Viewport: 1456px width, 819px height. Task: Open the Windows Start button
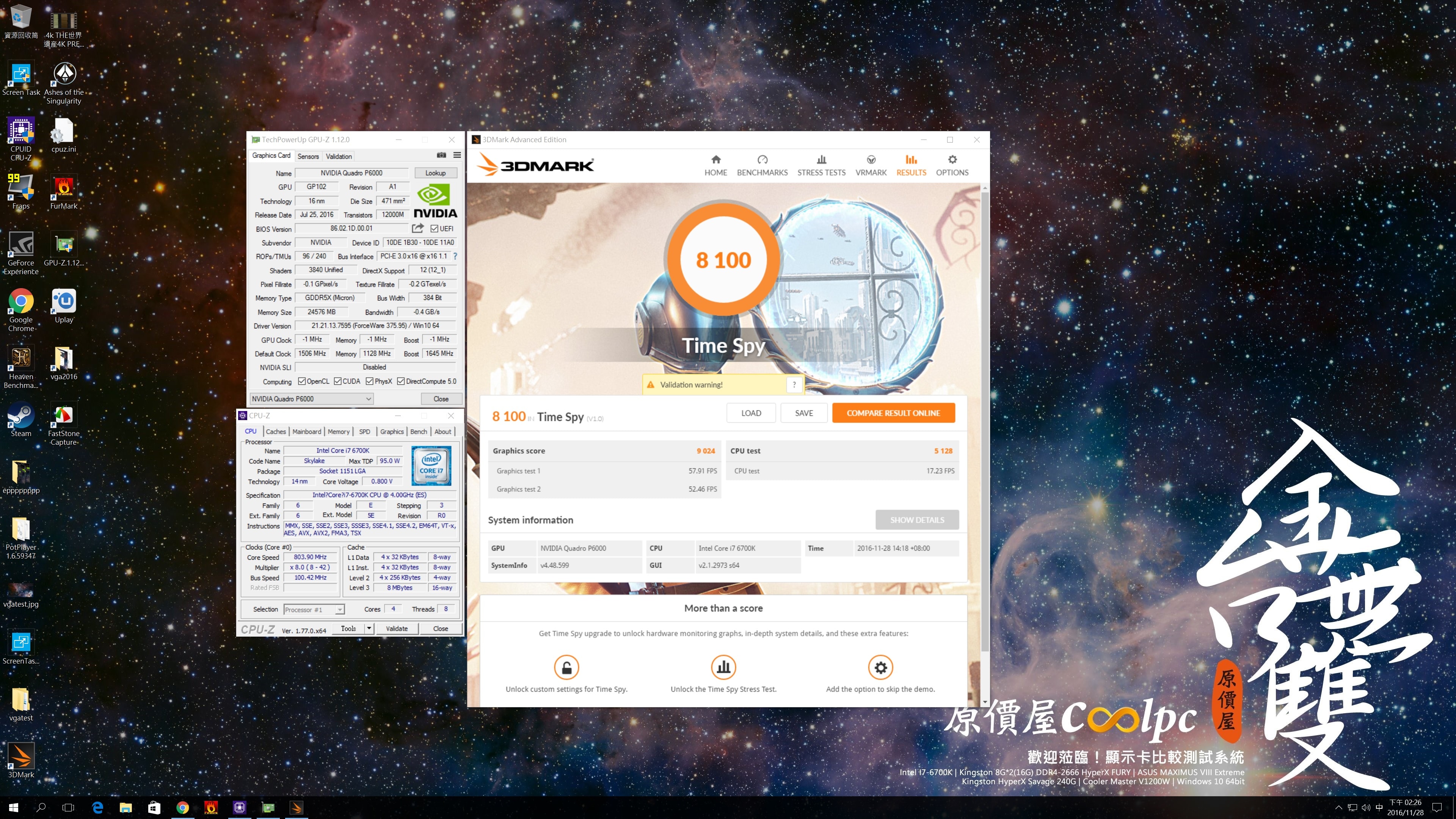(x=14, y=807)
